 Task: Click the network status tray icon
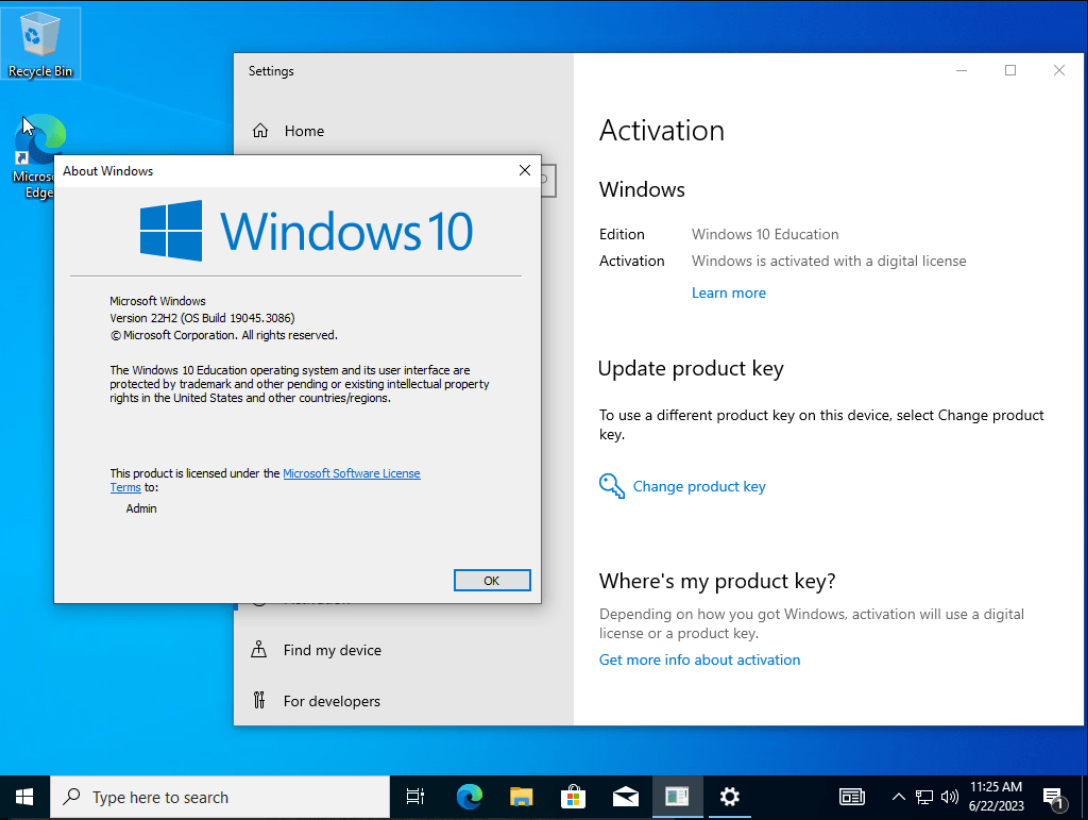[924, 797]
